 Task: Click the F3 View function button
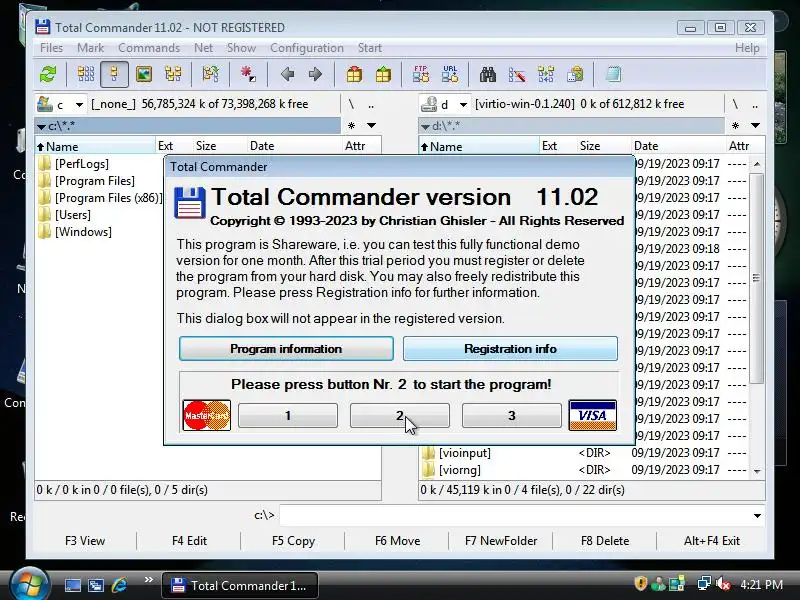tap(85, 541)
